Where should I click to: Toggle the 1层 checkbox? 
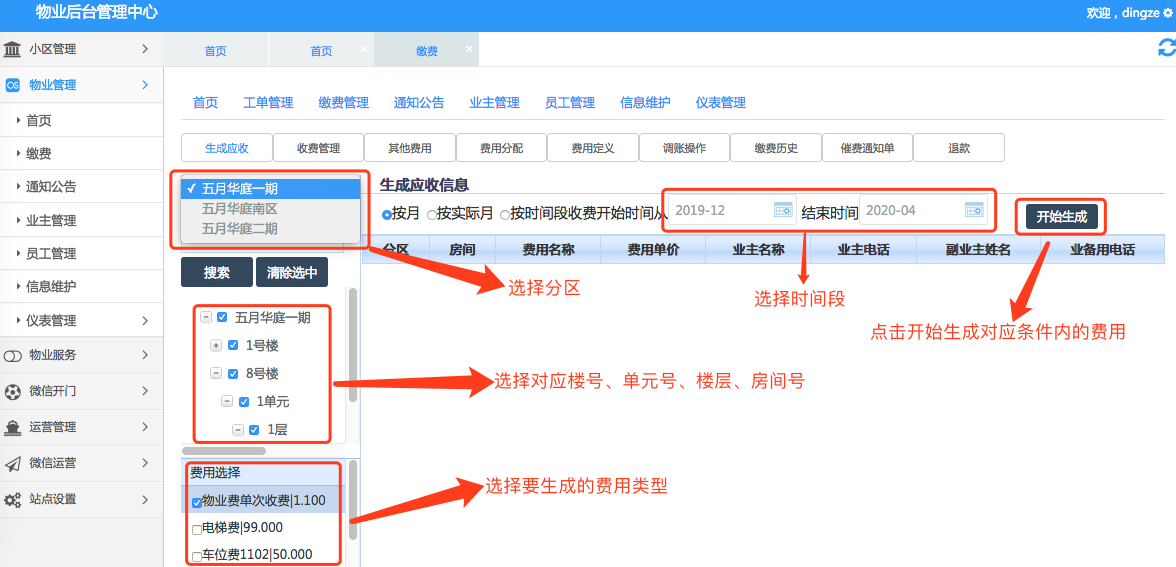point(254,430)
